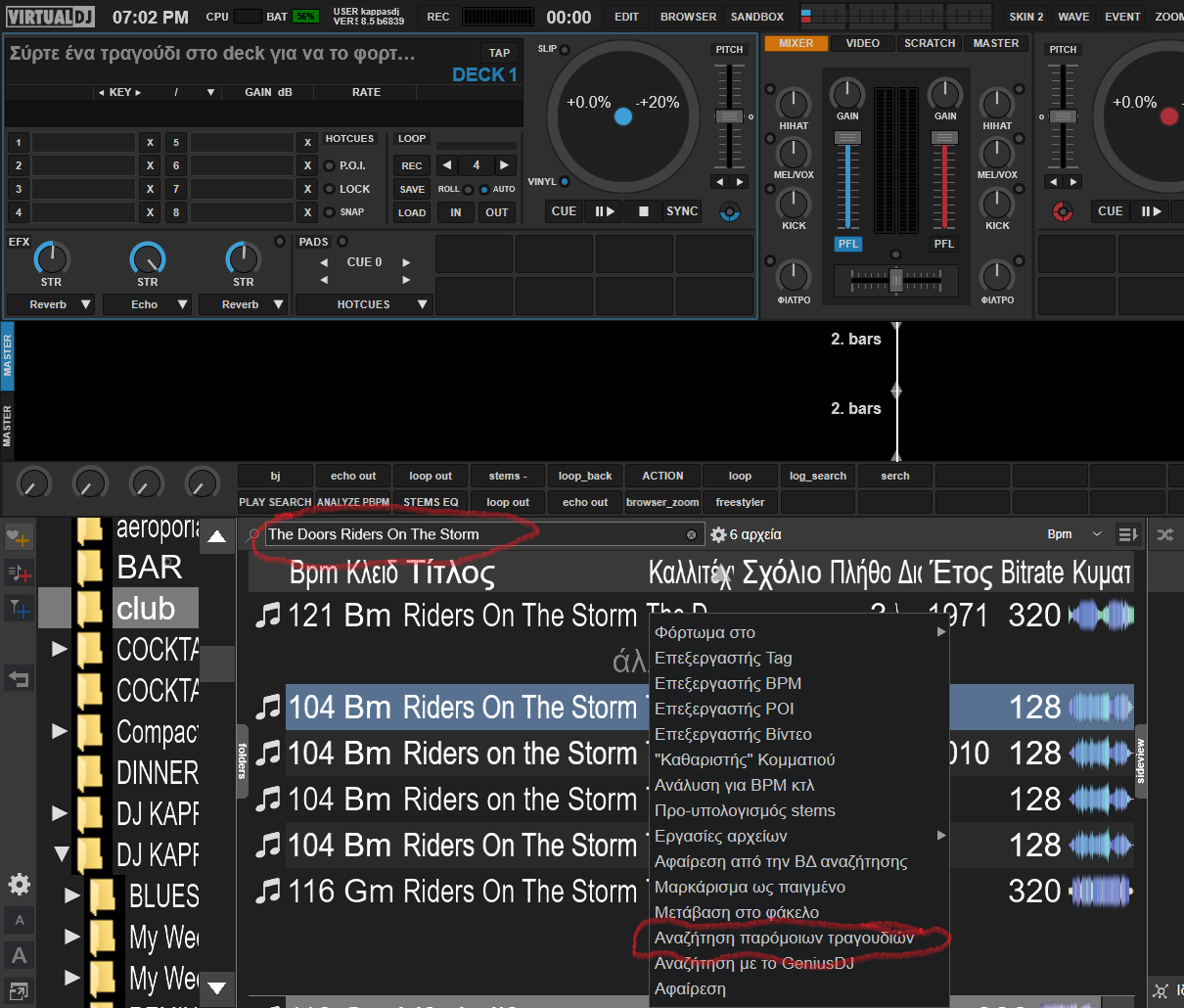Screen dimensions: 1184x1008
Task: Toggle VINYL mode on deck 1
Action: (x=565, y=181)
